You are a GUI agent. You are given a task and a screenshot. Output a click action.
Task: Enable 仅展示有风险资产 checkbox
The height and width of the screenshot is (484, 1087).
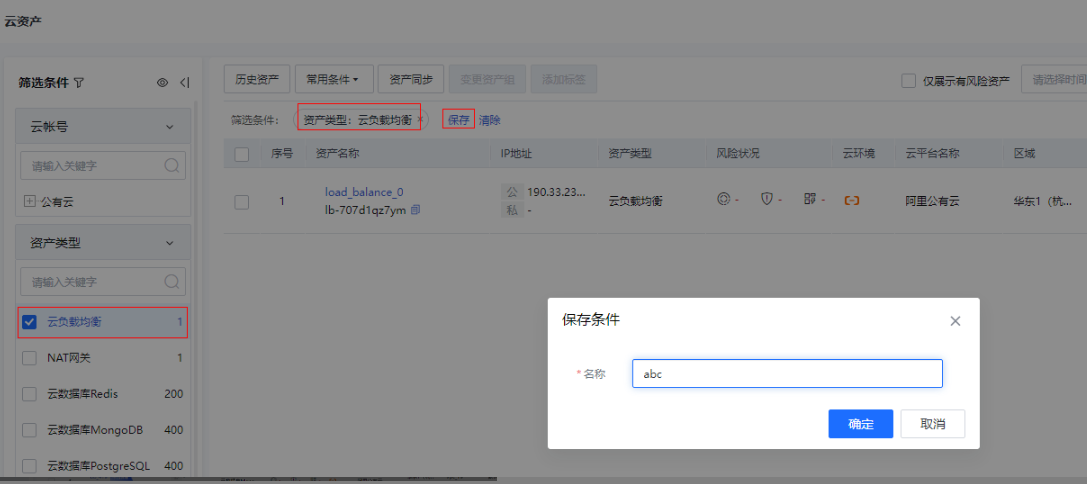coord(909,81)
